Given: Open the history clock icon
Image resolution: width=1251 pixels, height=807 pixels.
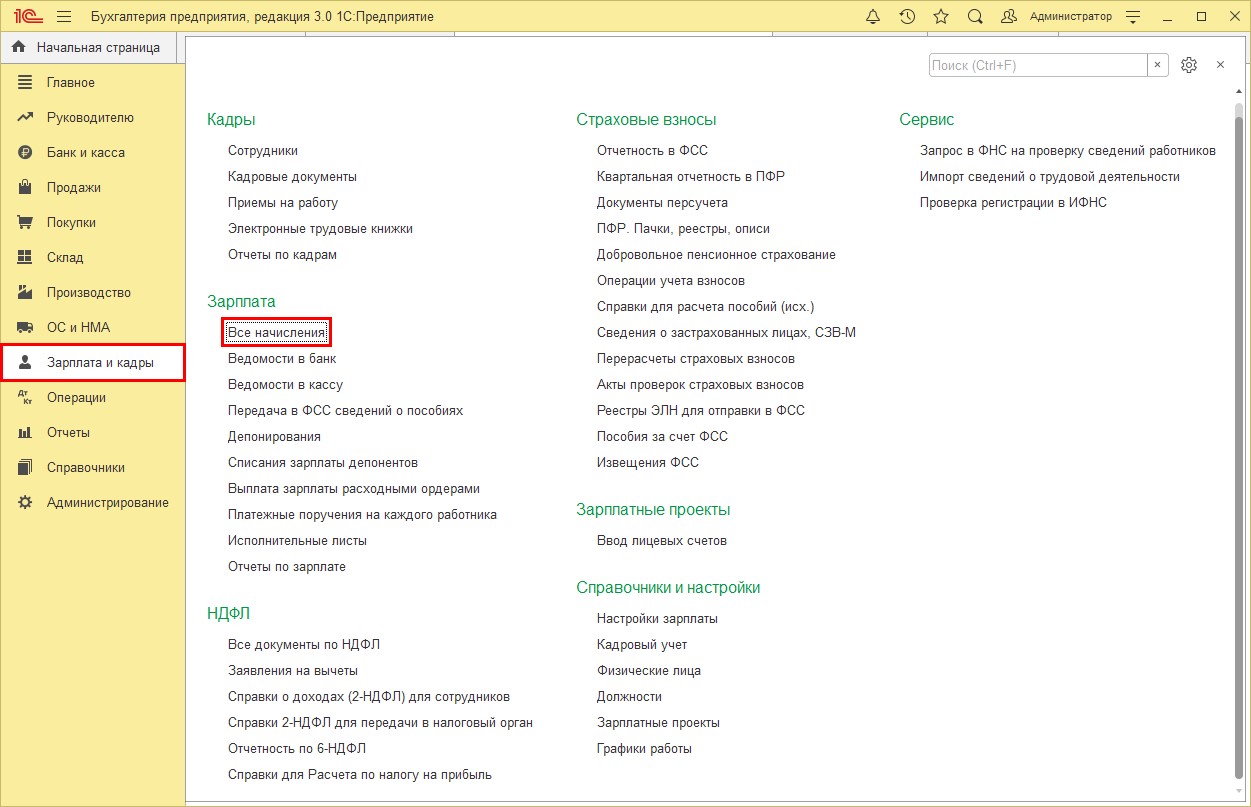Looking at the screenshot, I should (x=907, y=17).
